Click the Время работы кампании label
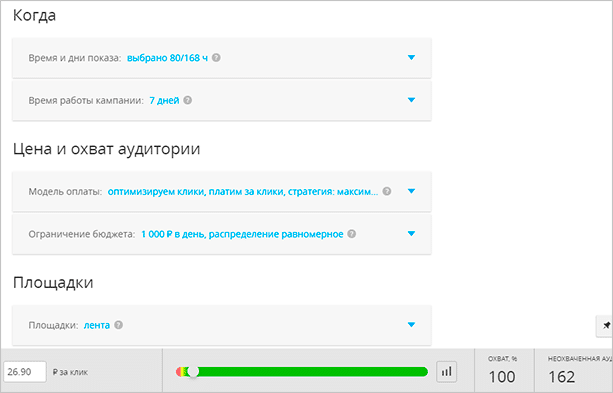This screenshot has height=393, width=613. pos(86,100)
